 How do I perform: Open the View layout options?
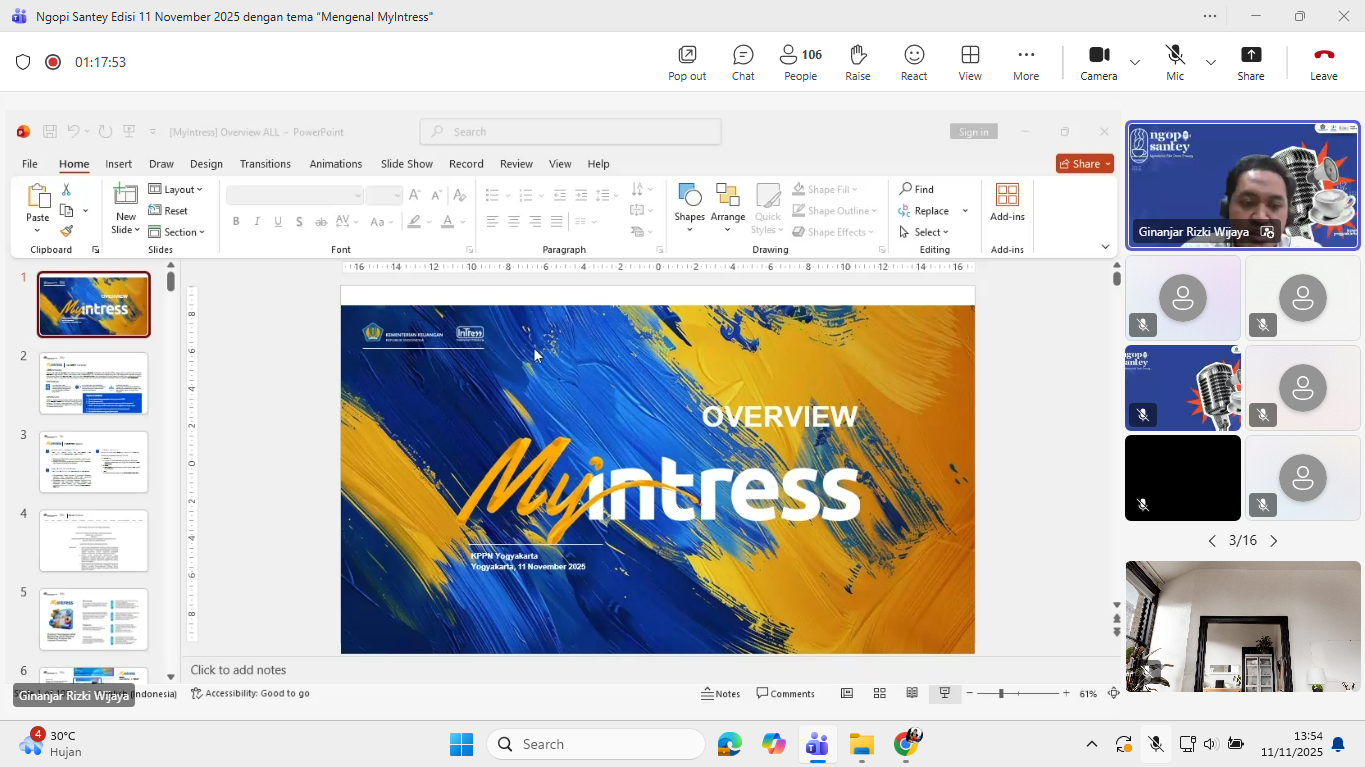pos(970,62)
